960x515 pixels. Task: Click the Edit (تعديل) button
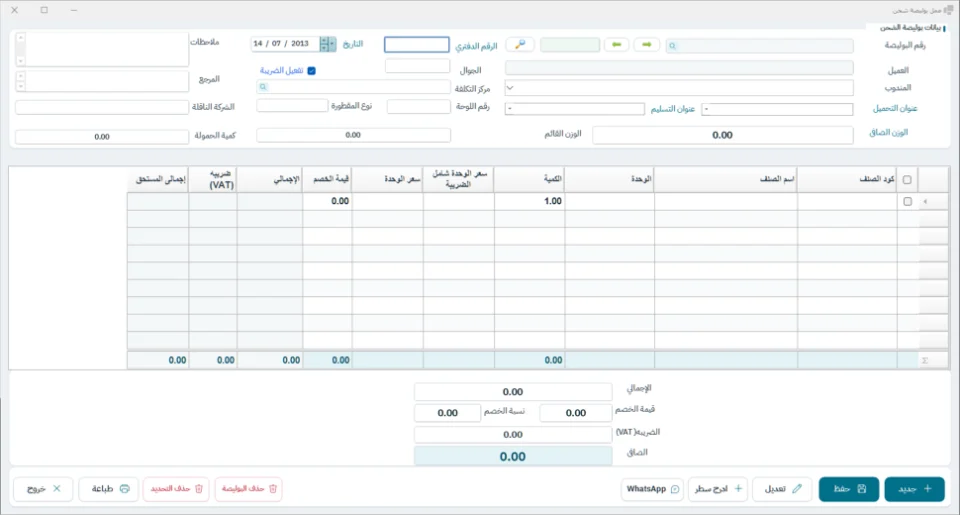coord(782,489)
